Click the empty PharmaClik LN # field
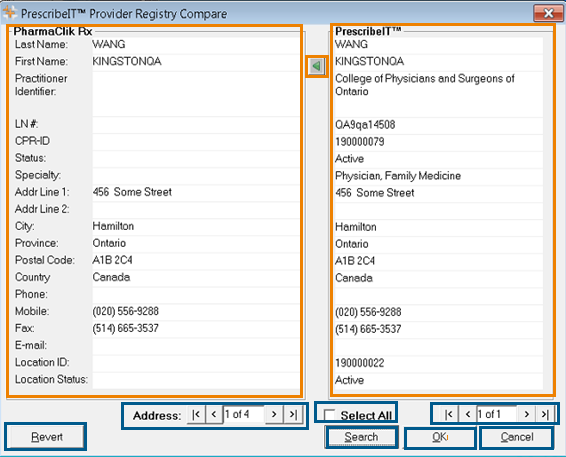This screenshot has width=566, height=457. coord(196,125)
